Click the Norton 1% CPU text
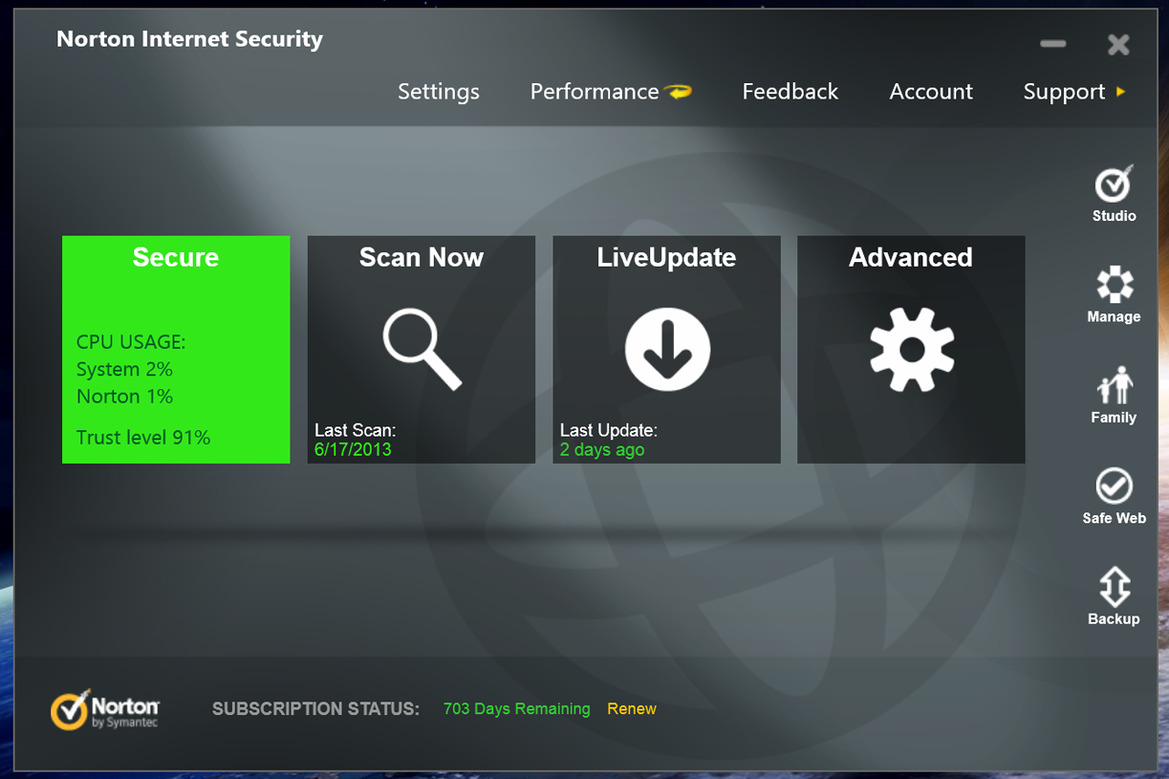1169x779 pixels. (125, 396)
